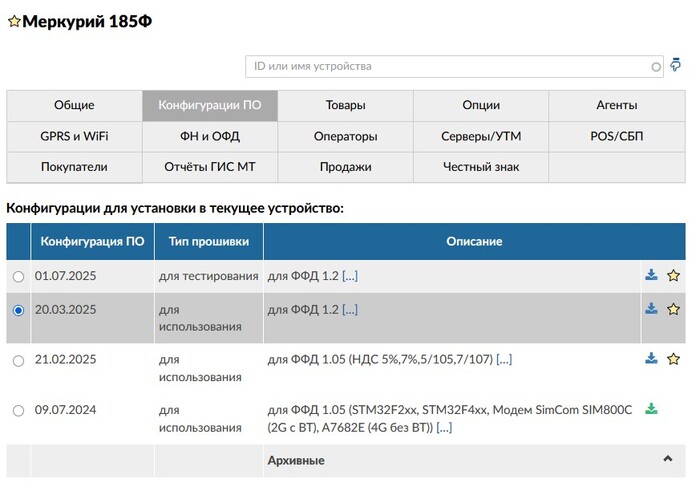Switch to the Честный знак tab
Screen dimensions: 700x483
481,167
